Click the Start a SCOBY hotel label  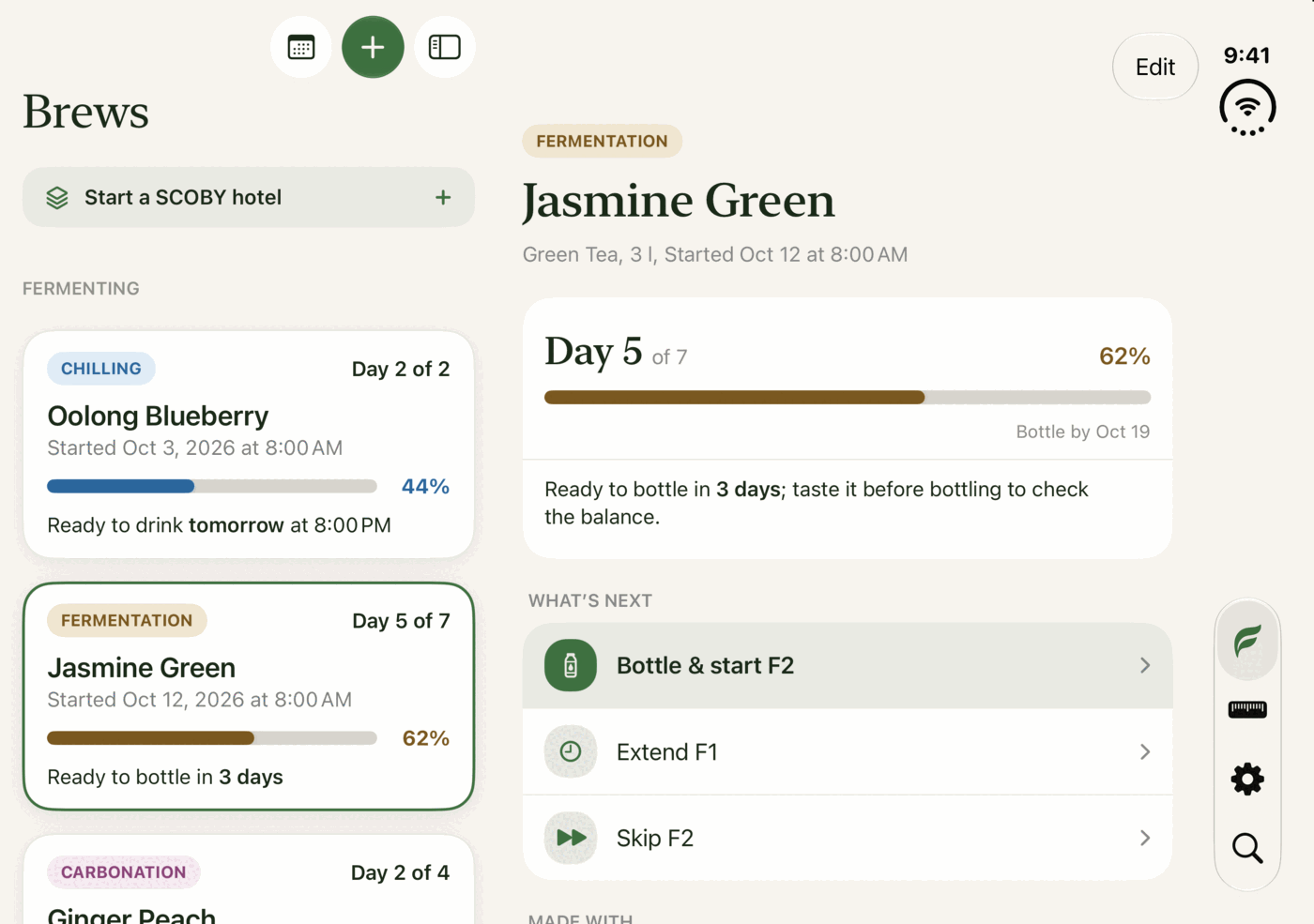pos(183,197)
